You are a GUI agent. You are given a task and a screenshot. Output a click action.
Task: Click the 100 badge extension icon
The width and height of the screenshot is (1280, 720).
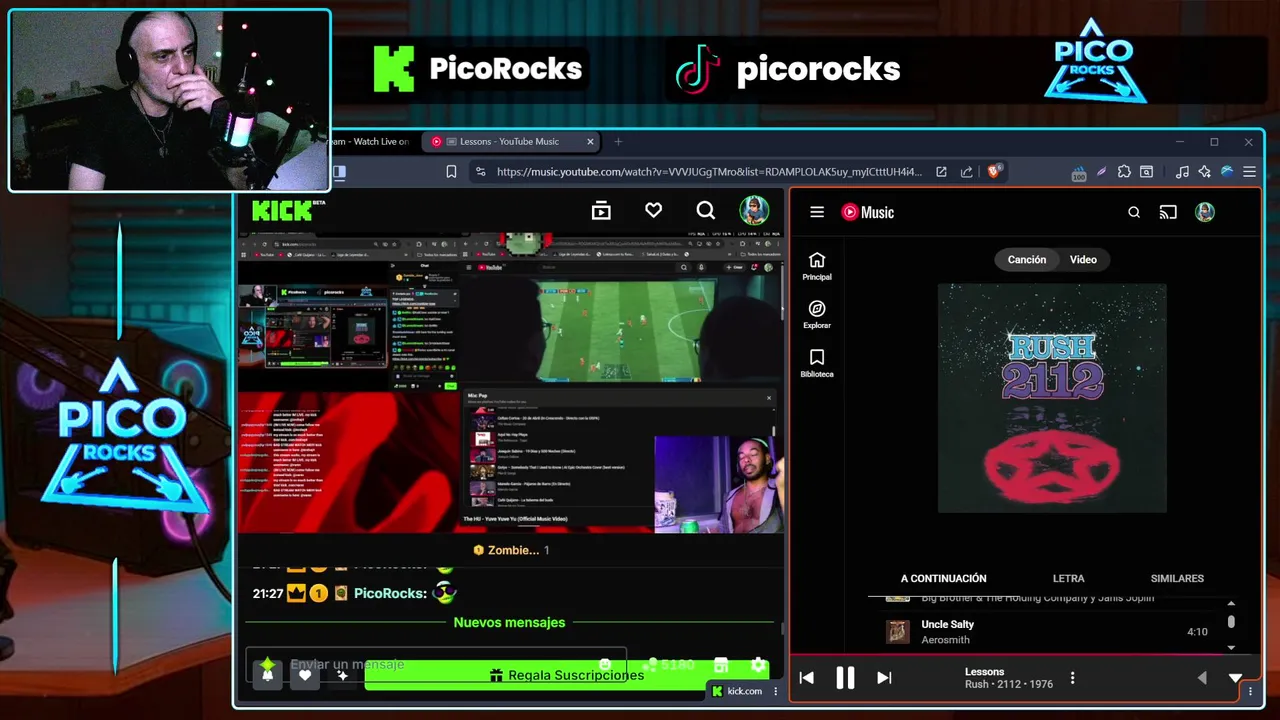1079,173
